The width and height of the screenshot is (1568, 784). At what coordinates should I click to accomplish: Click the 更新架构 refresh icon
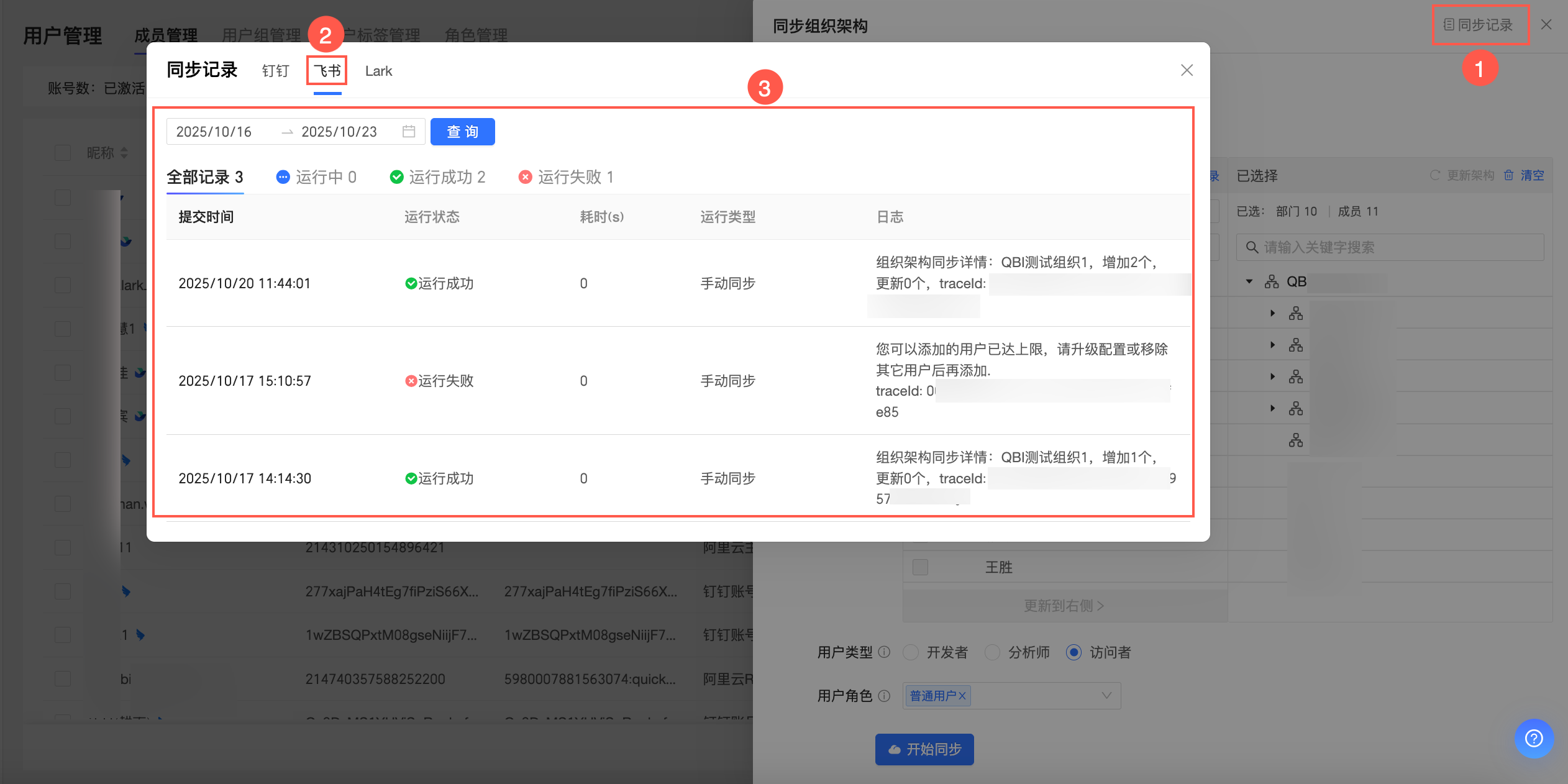click(1435, 175)
